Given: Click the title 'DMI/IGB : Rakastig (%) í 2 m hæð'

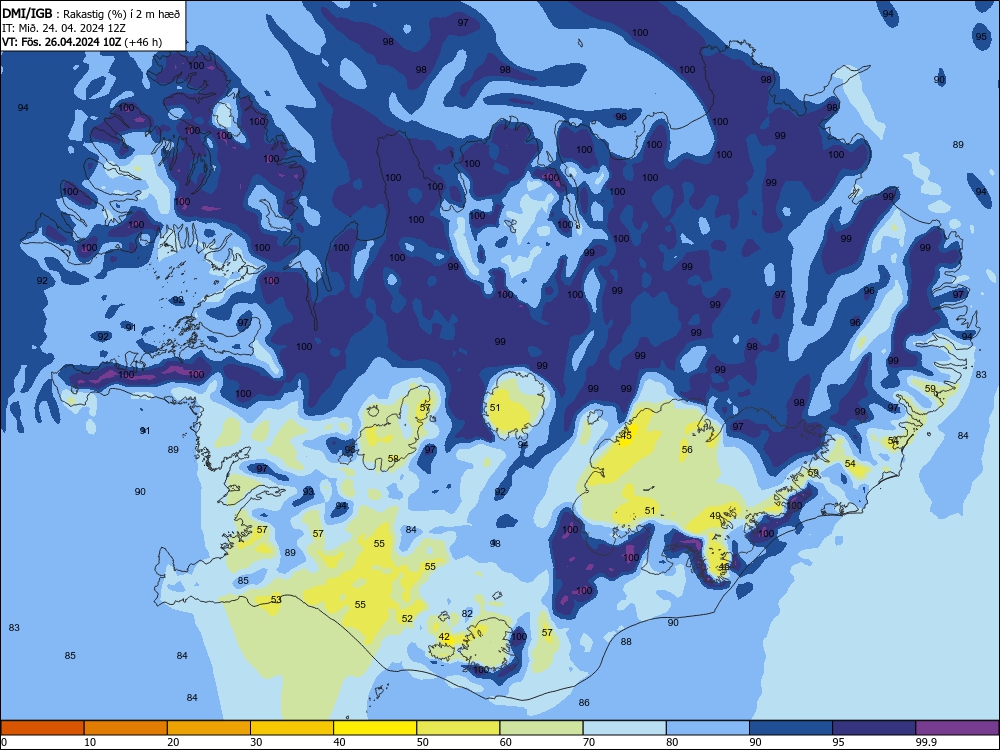Looking at the screenshot, I should pyautogui.click(x=92, y=13).
